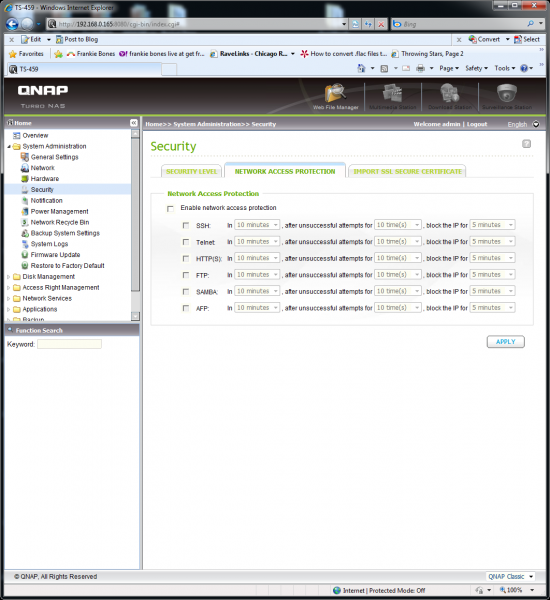Viewport: 550px width, 600px height.
Task: Open General Settings in sidebar
Action: click(54, 157)
